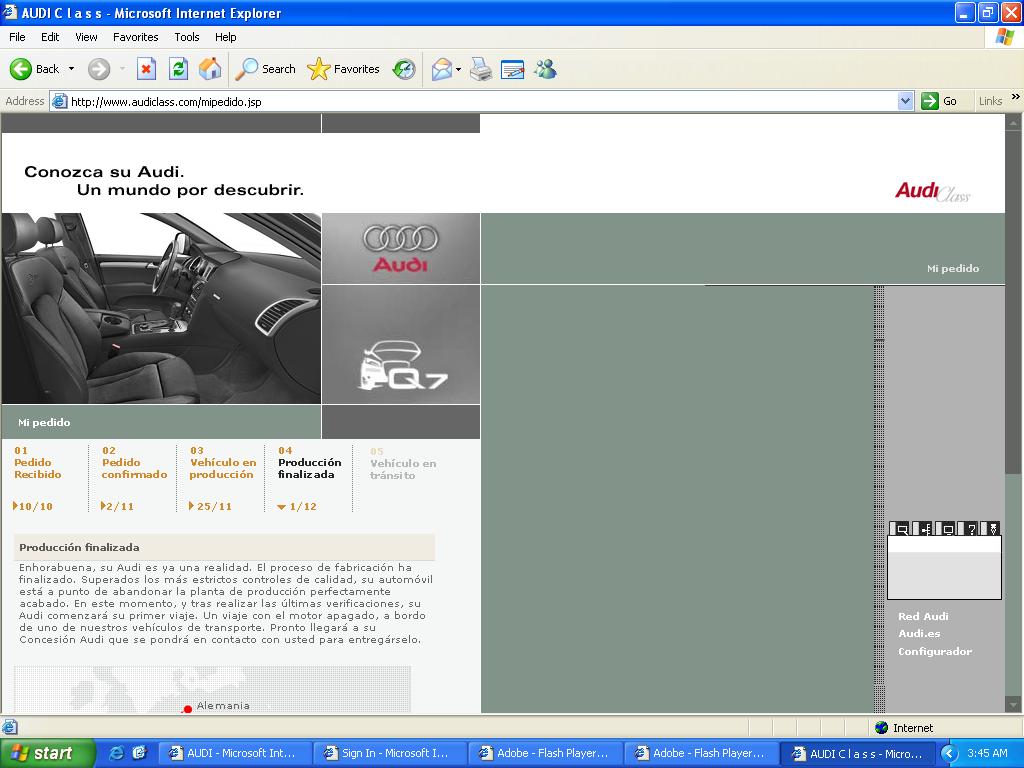Click the question mark help icon

pos(970,528)
